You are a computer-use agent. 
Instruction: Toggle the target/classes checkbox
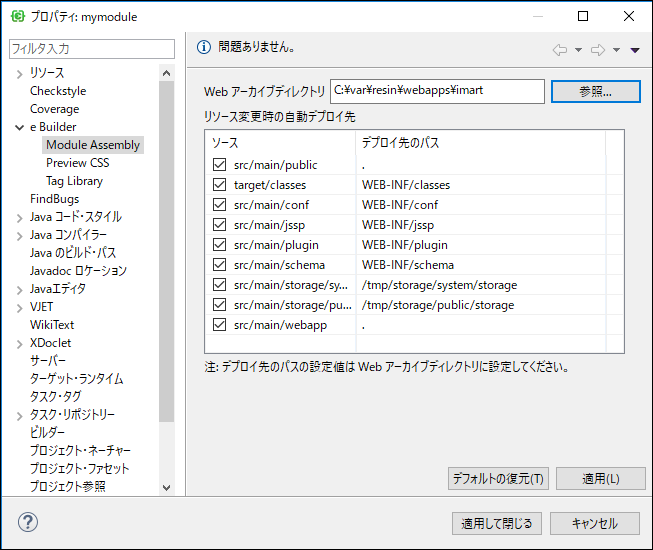[219, 184]
